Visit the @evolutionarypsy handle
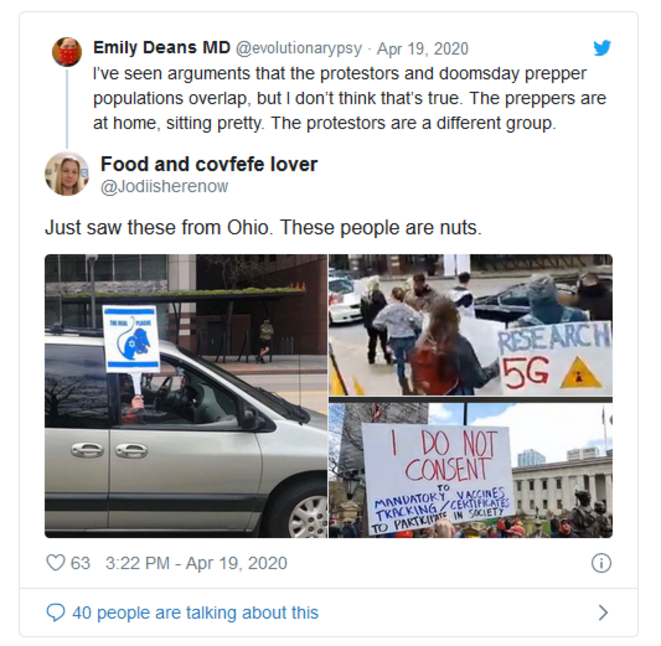The width and height of the screenshot is (661, 646). (298, 48)
